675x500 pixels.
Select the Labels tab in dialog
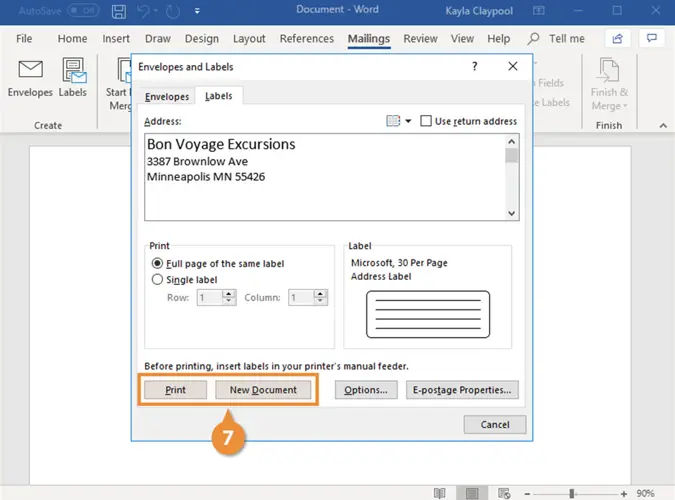click(x=219, y=96)
